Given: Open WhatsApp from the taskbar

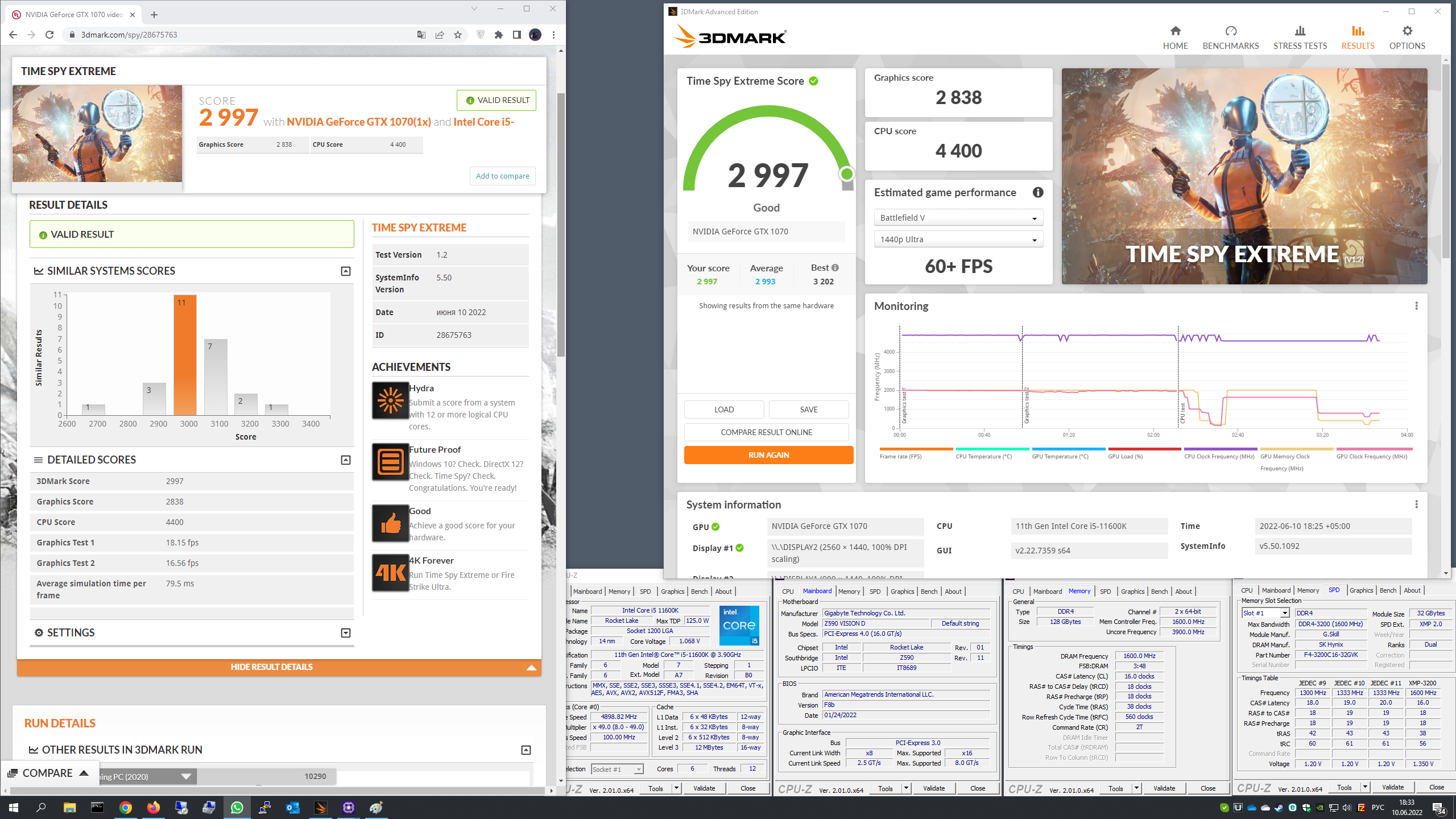Looking at the screenshot, I should (x=237, y=807).
